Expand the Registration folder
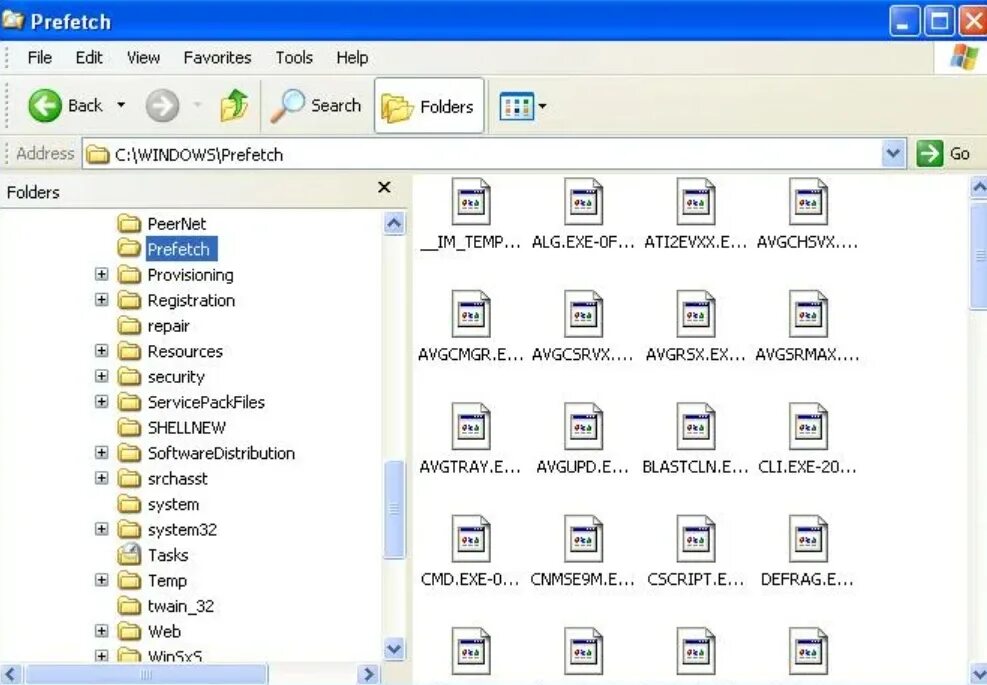Viewport: 987px width, 685px height. 101,299
